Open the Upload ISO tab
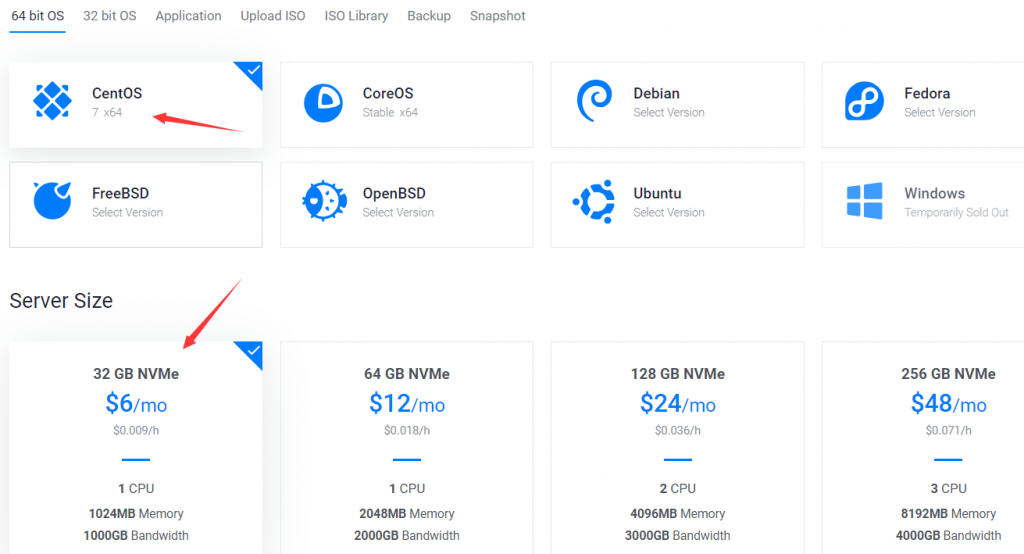The image size is (1024, 554). coord(273,16)
